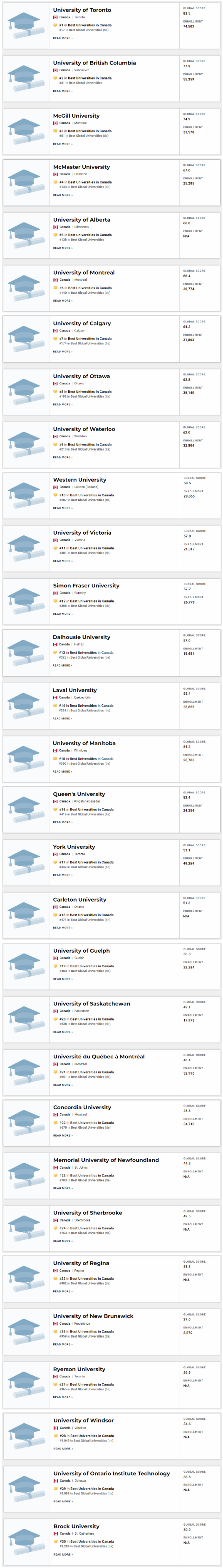Click the medal icon beside #2 ranking

click(55, 78)
